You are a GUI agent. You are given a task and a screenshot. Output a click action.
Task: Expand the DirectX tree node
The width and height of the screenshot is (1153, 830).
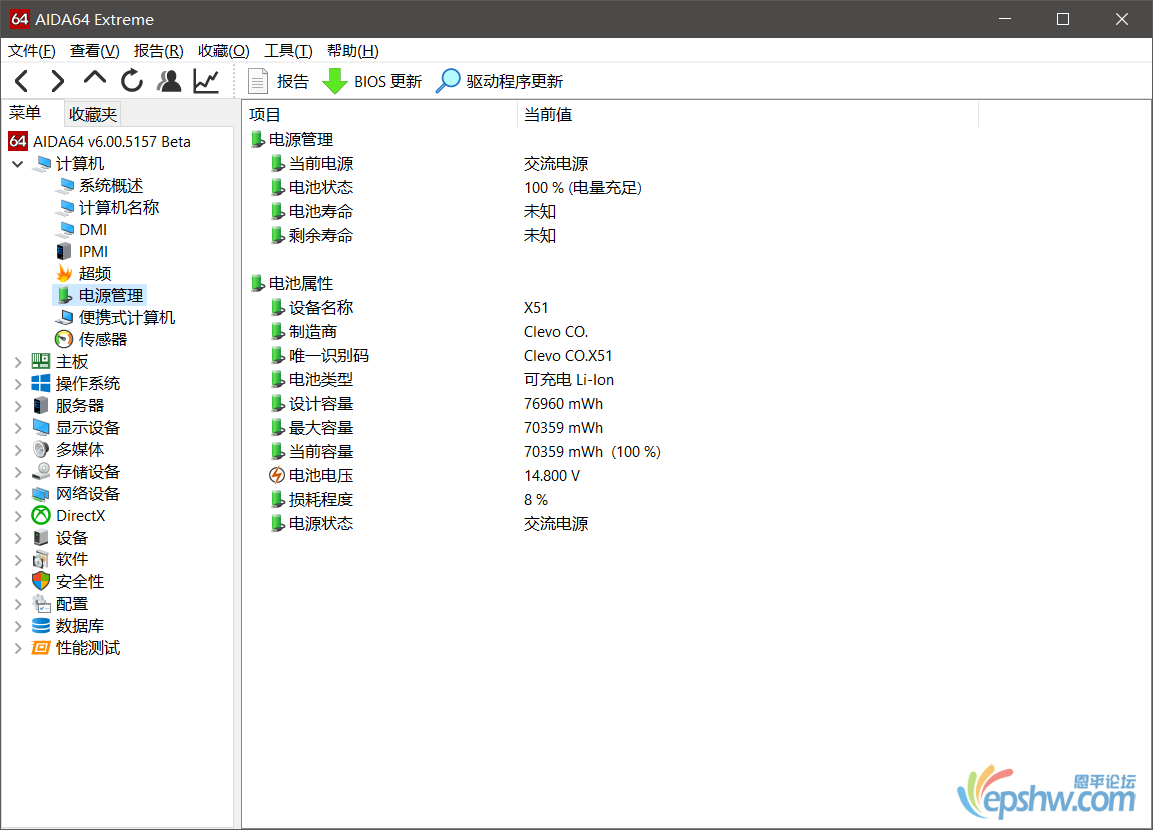point(18,516)
